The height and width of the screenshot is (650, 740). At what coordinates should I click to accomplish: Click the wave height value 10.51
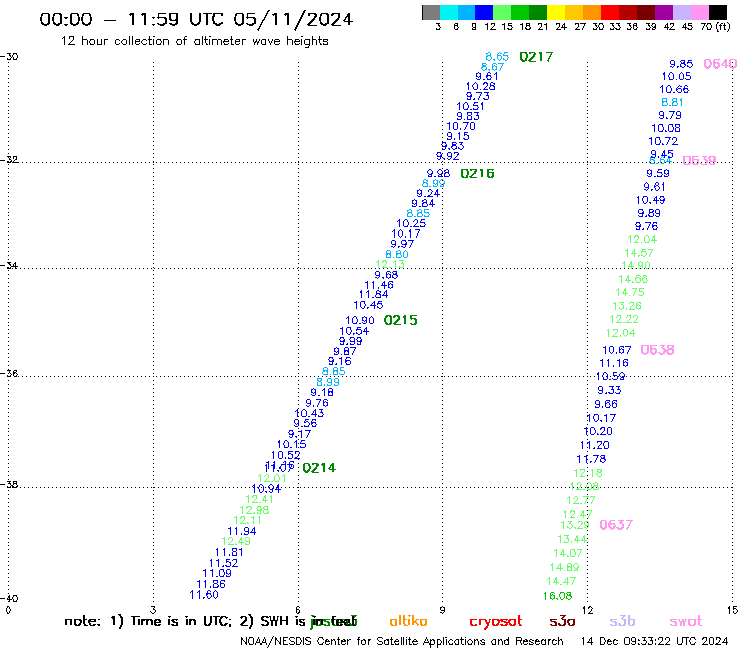[x=470, y=107]
